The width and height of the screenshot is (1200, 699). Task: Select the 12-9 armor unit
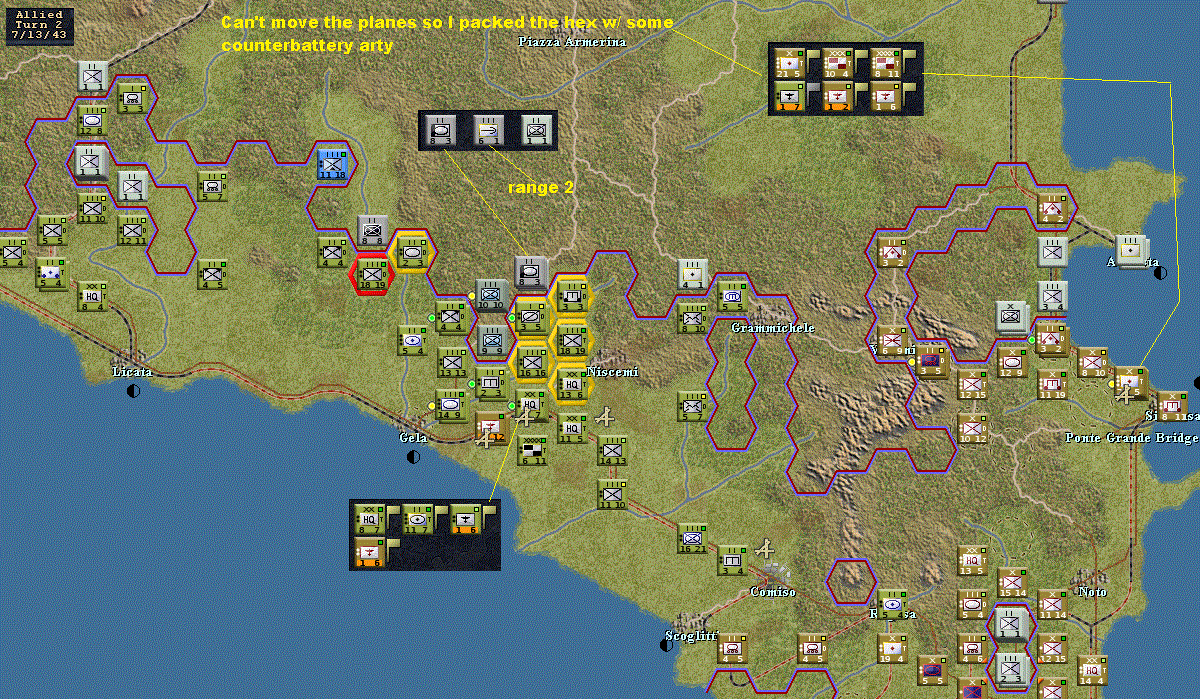click(1011, 361)
